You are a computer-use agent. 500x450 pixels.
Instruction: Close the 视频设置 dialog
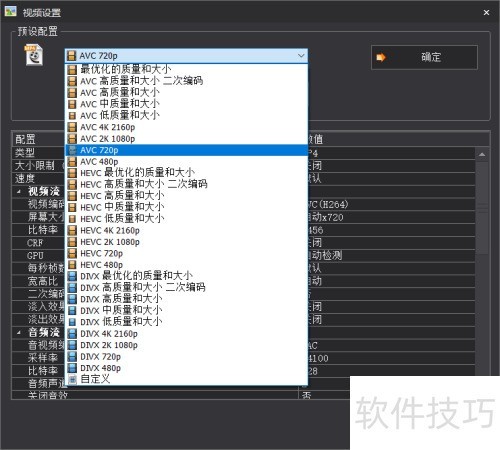[486, 12]
